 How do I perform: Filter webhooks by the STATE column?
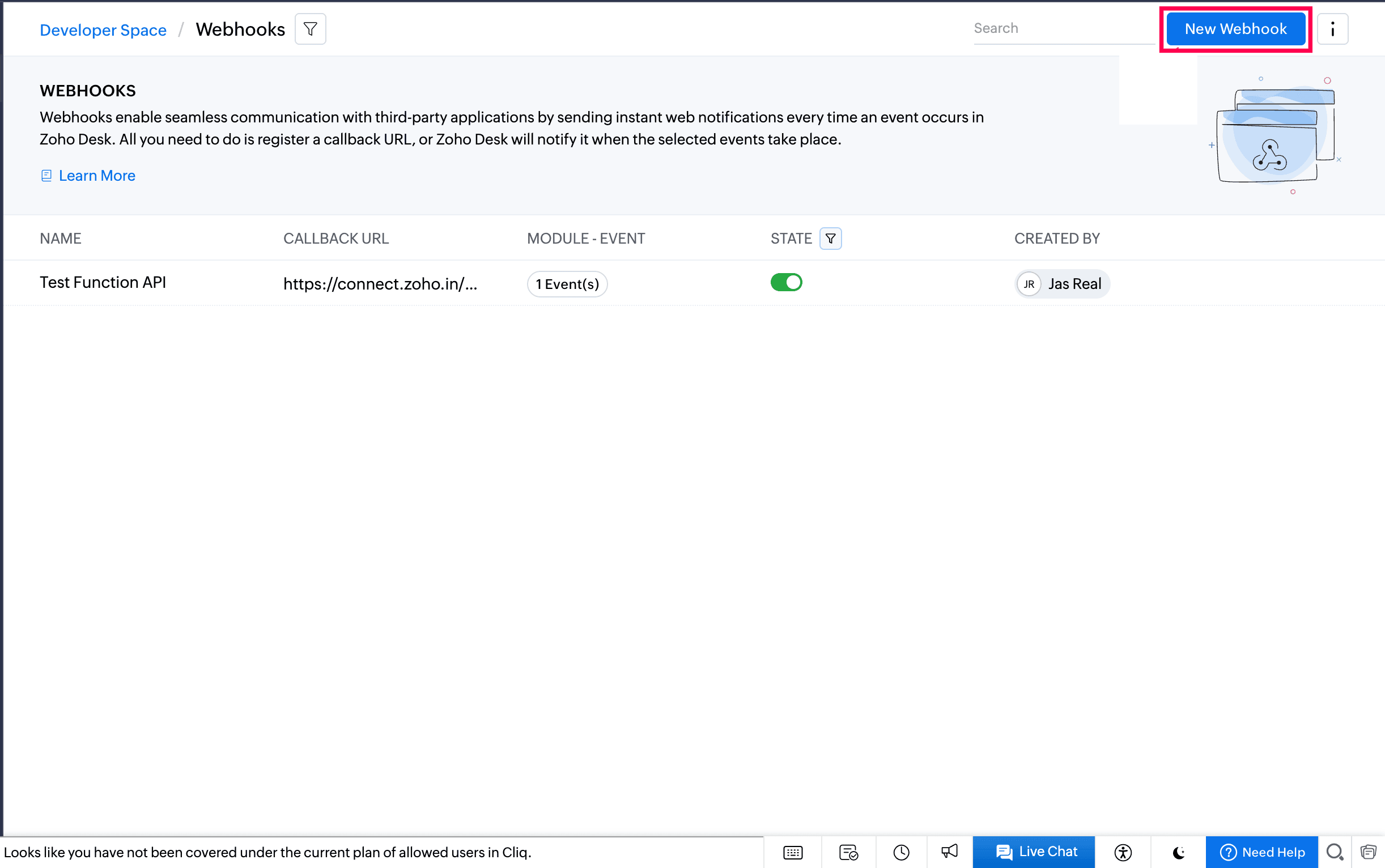830,238
